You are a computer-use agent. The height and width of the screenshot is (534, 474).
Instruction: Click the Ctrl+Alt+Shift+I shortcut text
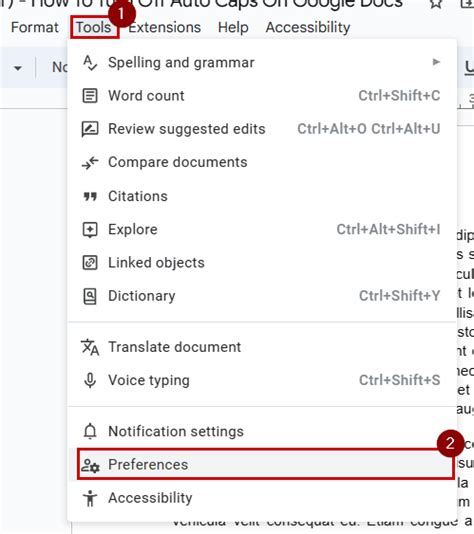(x=389, y=230)
